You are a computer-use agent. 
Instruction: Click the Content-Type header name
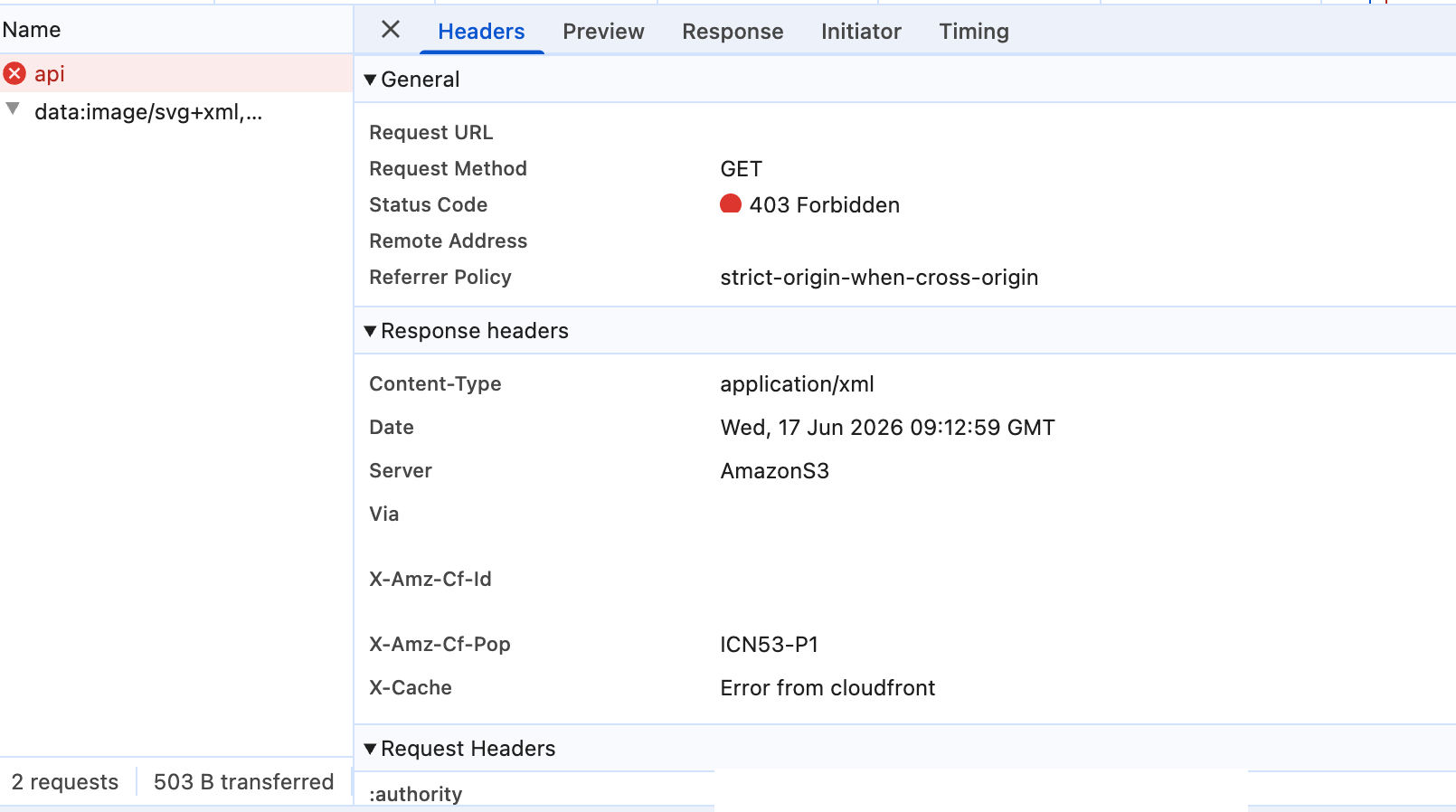pos(435,384)
